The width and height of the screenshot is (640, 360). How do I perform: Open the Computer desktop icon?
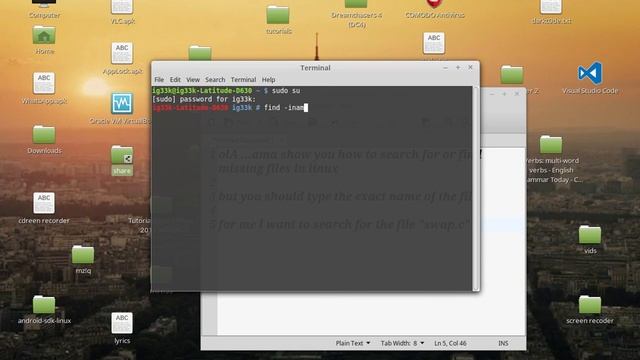44,4
